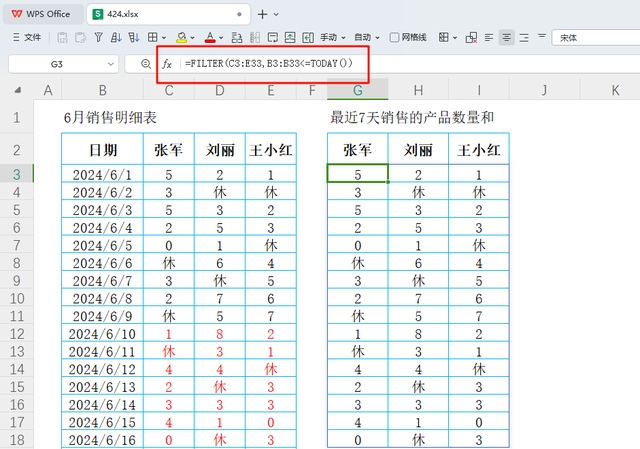The image size is (640, 449).
Task: Toggle the 网格线 gridlines checkbox
Action: (394, 38)
